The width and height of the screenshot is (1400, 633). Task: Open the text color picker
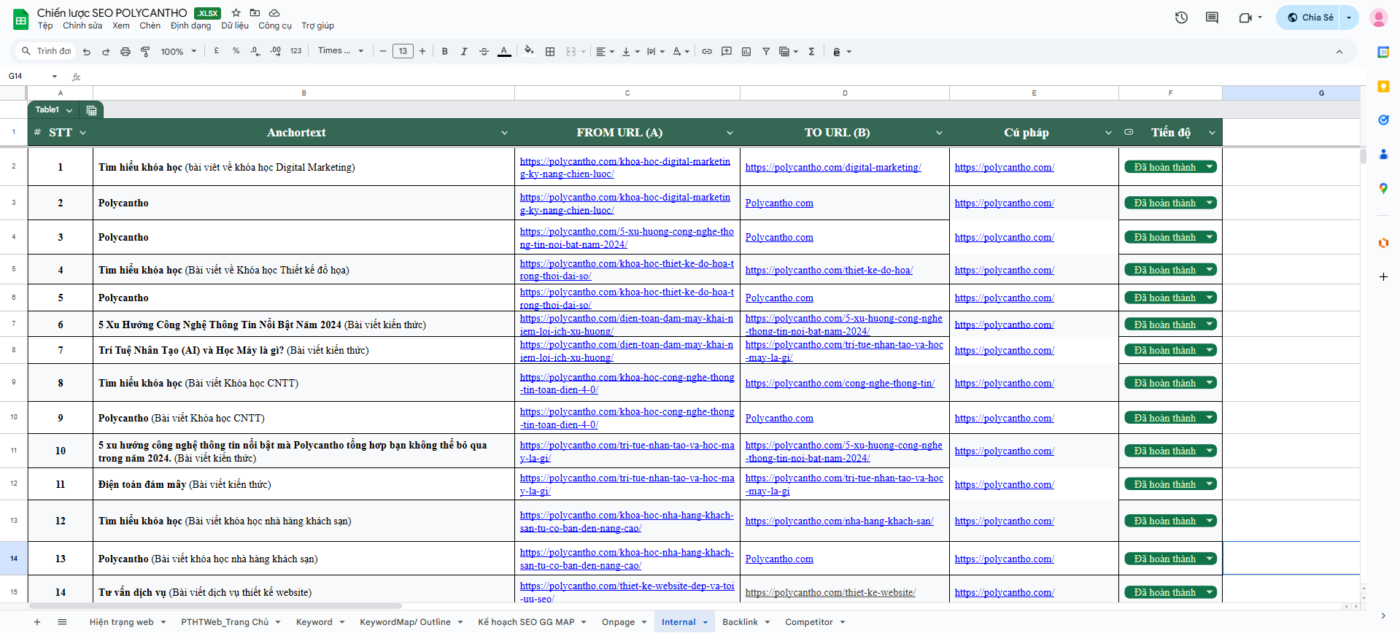[504, 51]
